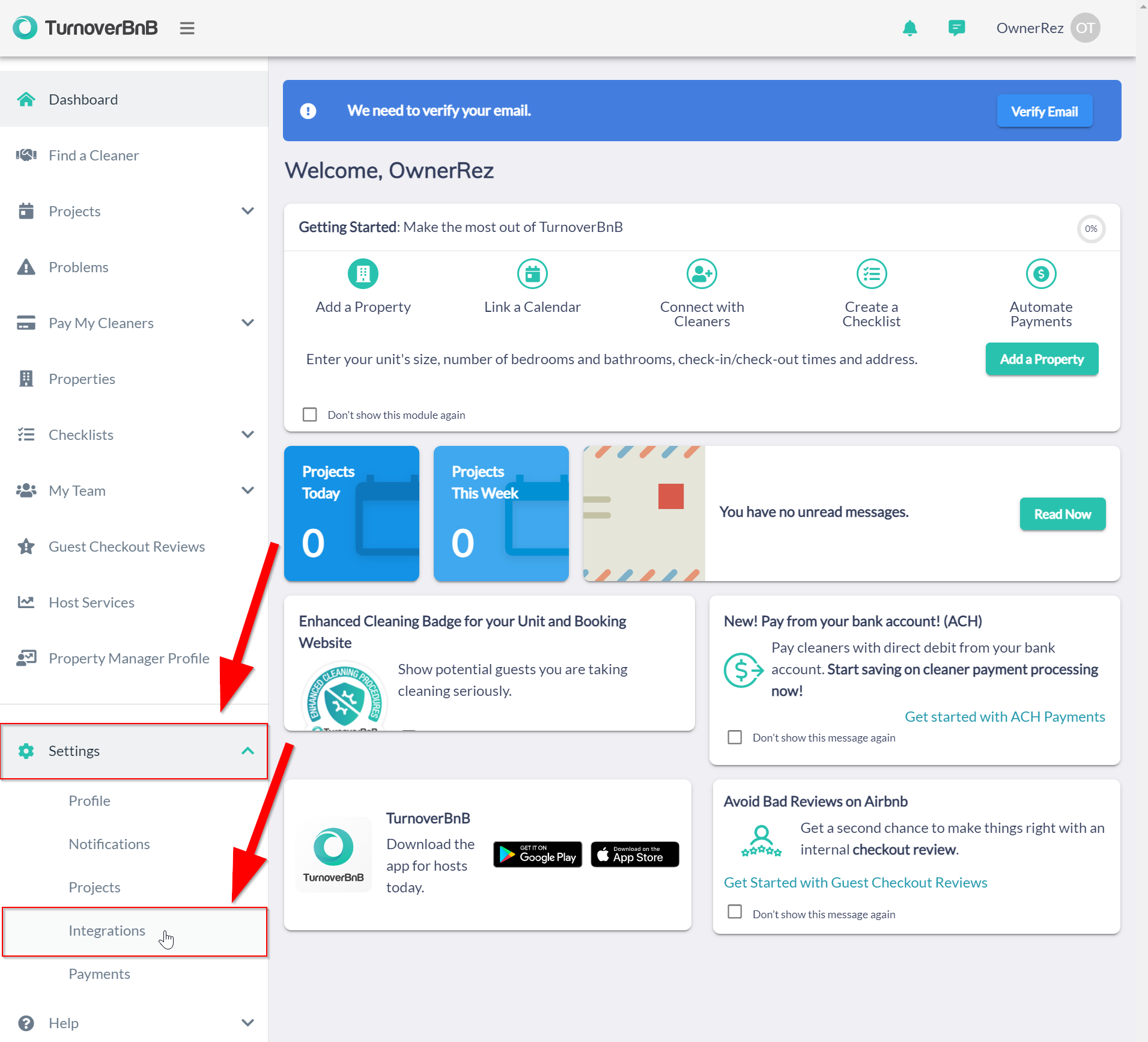This screenshot has width=1148, height=1042.
Task: Click the Problems warning triangle icon
Action: tap(26, 267)
